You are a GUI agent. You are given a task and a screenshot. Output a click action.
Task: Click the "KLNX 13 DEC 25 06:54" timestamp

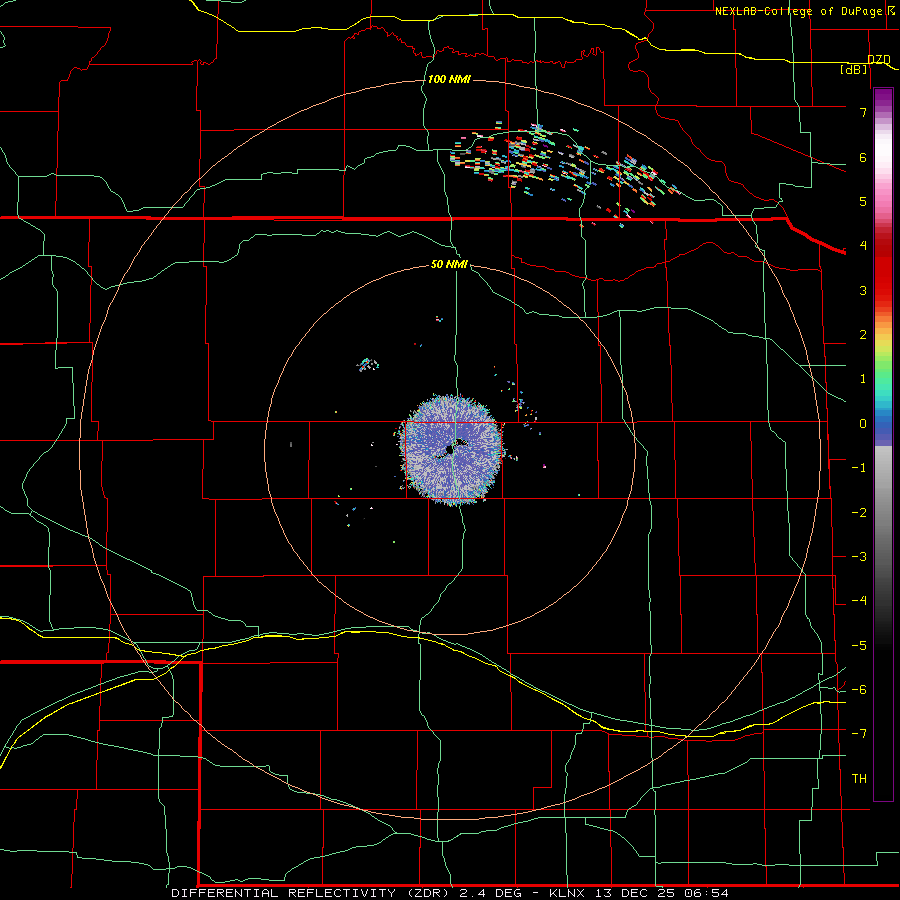638,893
